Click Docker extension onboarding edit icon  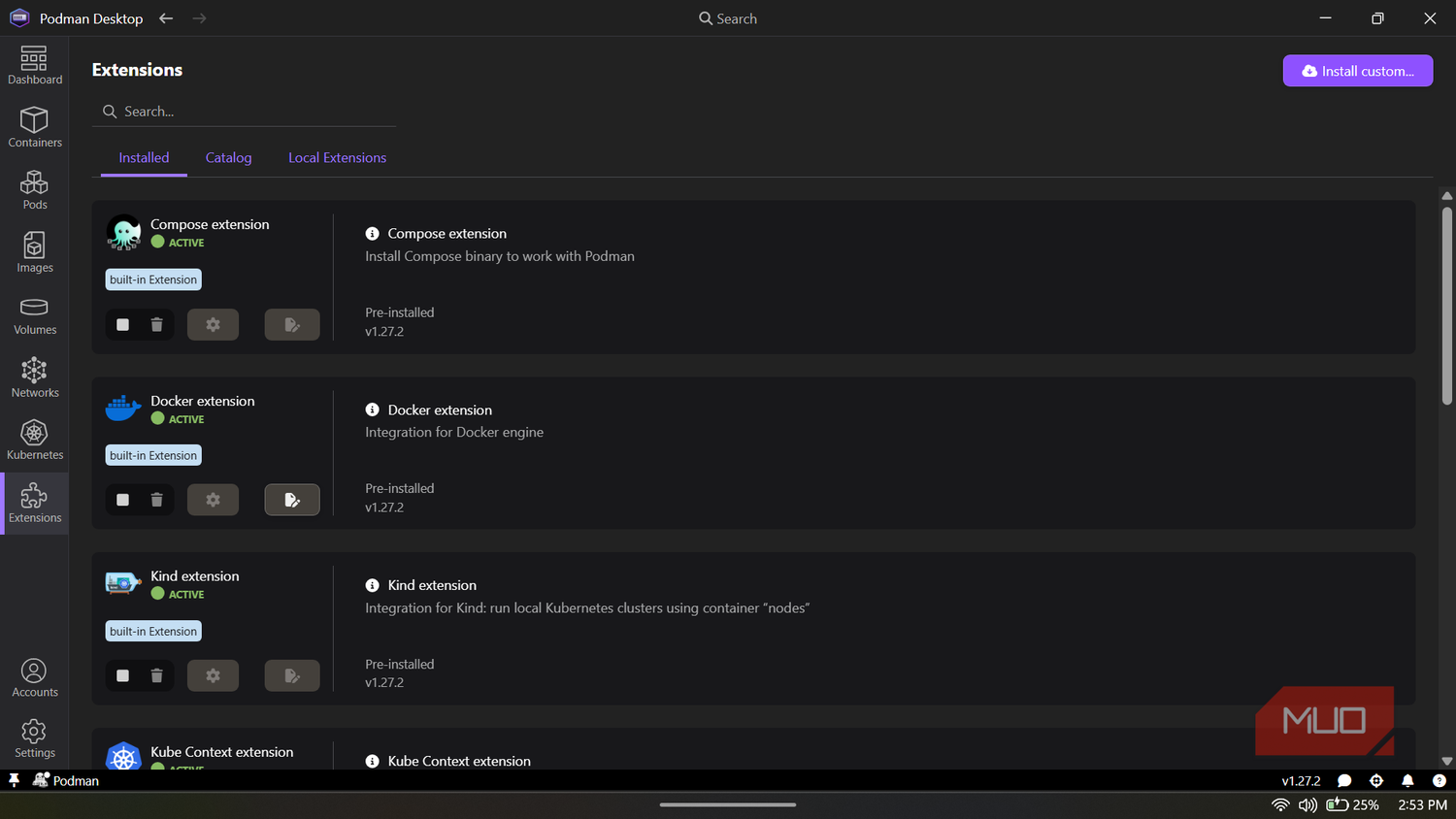click(x=292, y=500)
